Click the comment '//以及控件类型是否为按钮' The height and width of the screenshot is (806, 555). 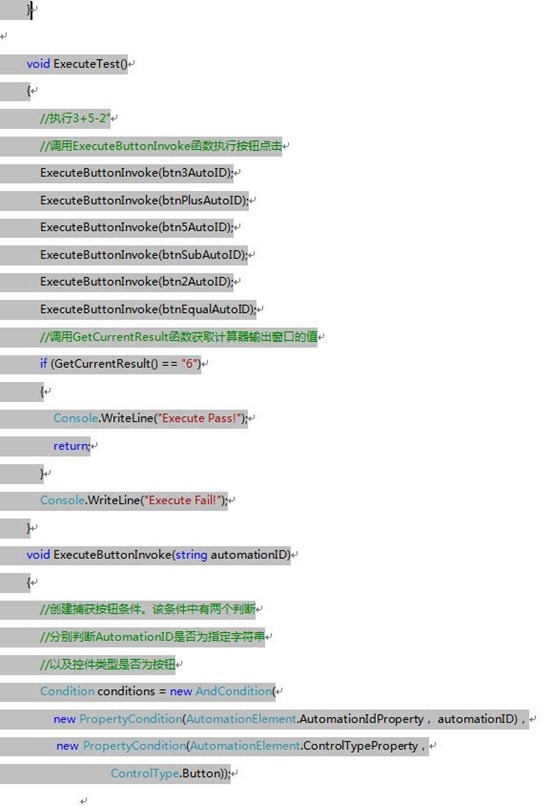point(108,664)
